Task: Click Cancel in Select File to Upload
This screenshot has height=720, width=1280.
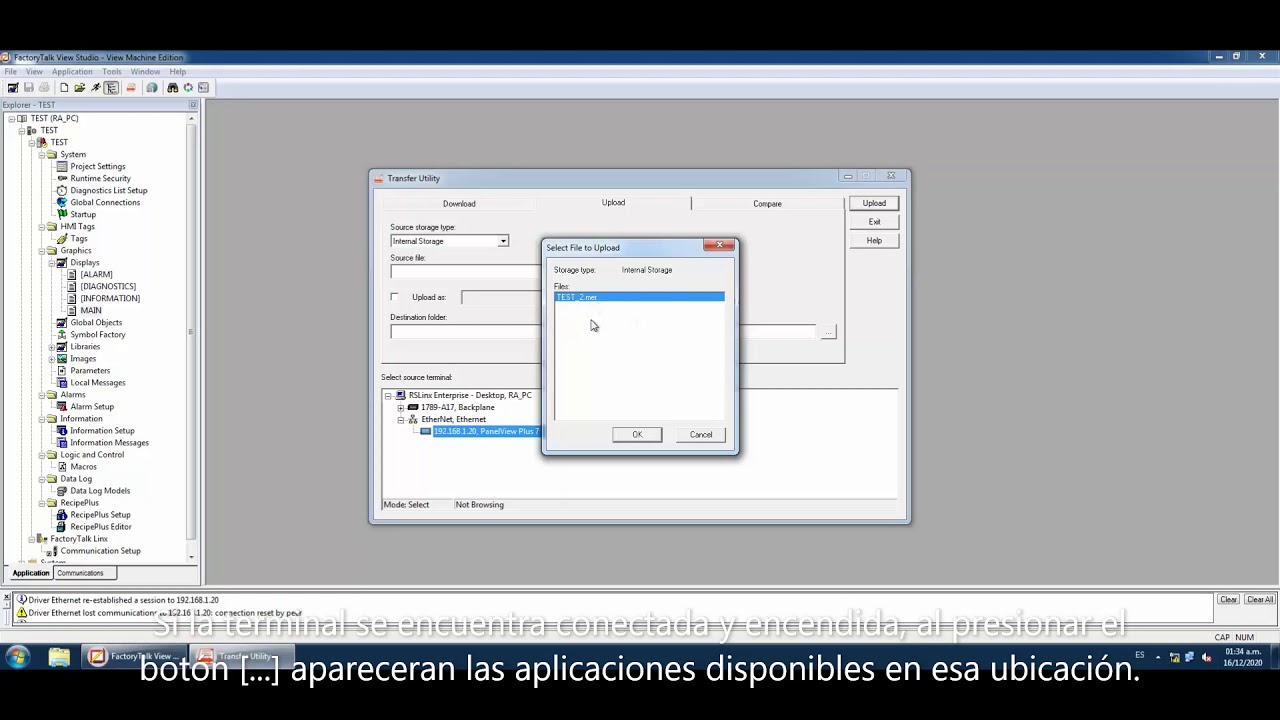Action: 701,434
